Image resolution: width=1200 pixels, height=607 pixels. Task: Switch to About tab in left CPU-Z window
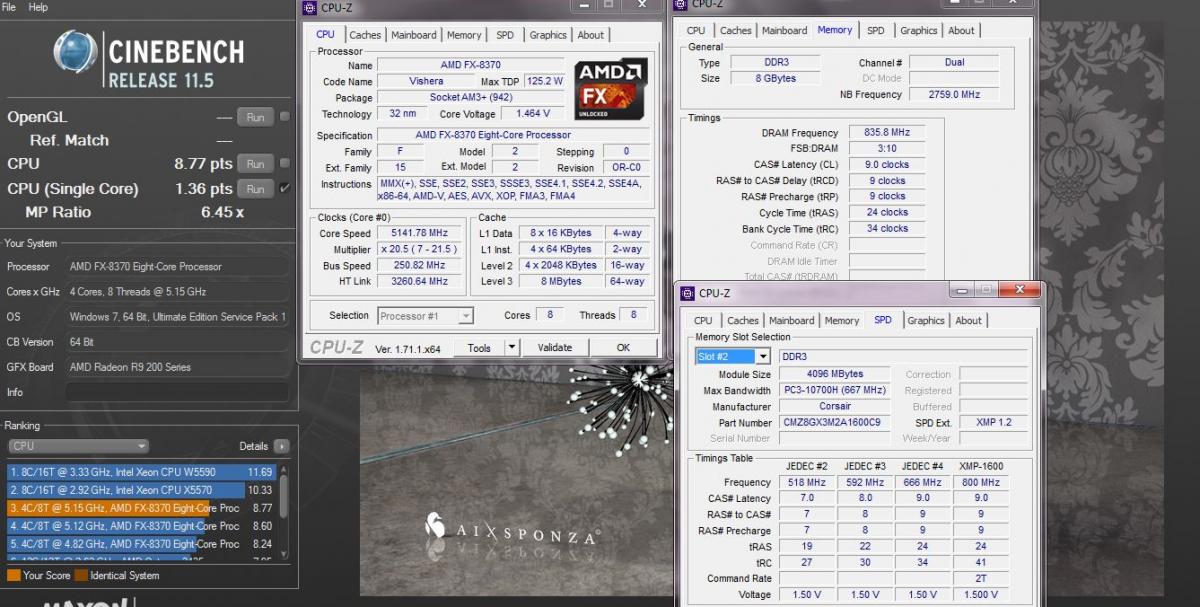point(591,35)
